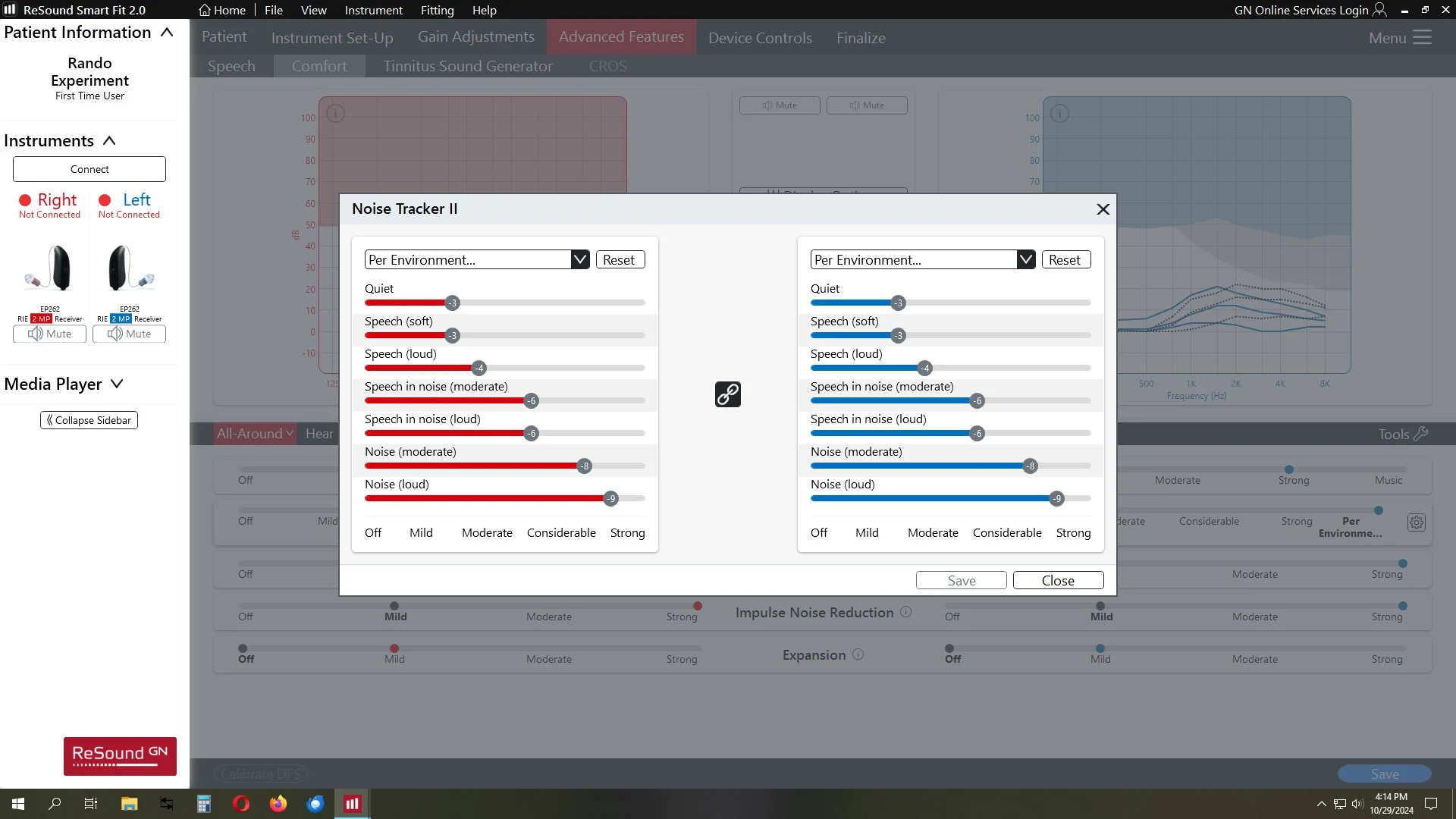This screenshot has height=819, width=1456.
Task: Open Windows Start menu
Action: pyautogui.click(x=18, y=804)
